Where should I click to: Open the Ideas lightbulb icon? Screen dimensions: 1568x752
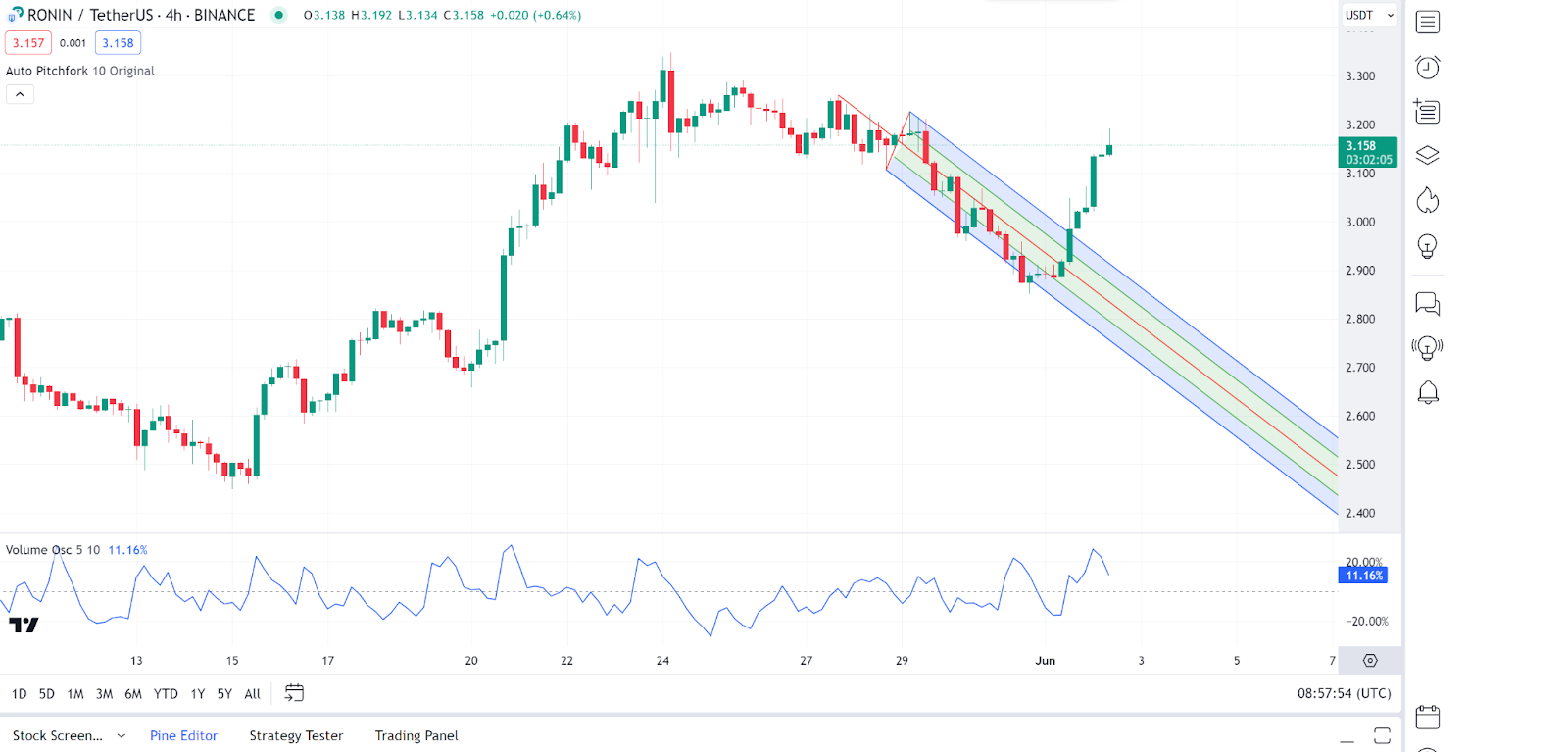1428,246
